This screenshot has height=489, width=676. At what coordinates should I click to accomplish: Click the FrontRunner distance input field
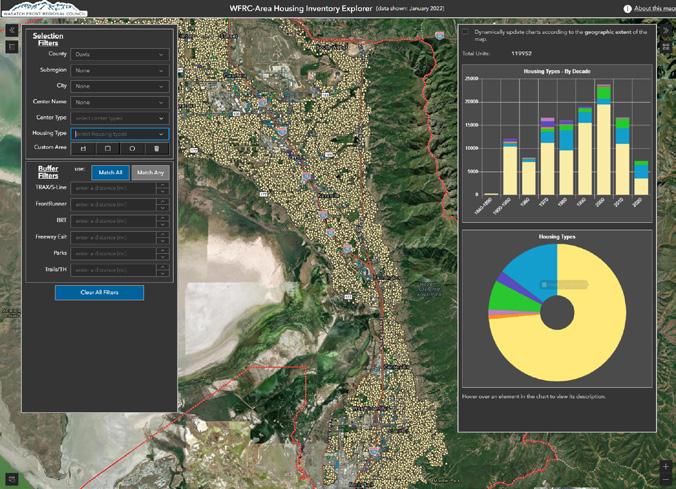(x=113, y=205)
